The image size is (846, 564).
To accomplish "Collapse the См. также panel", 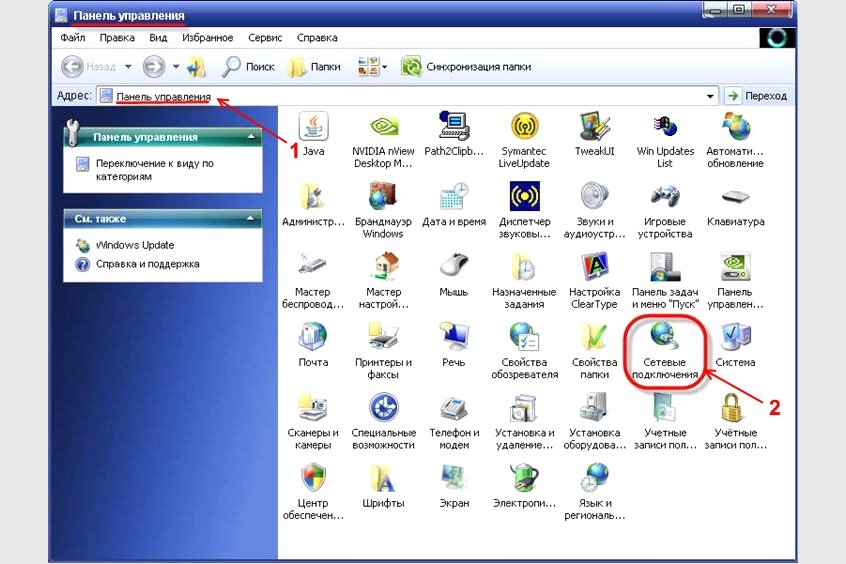I will (x=250, y=219).
